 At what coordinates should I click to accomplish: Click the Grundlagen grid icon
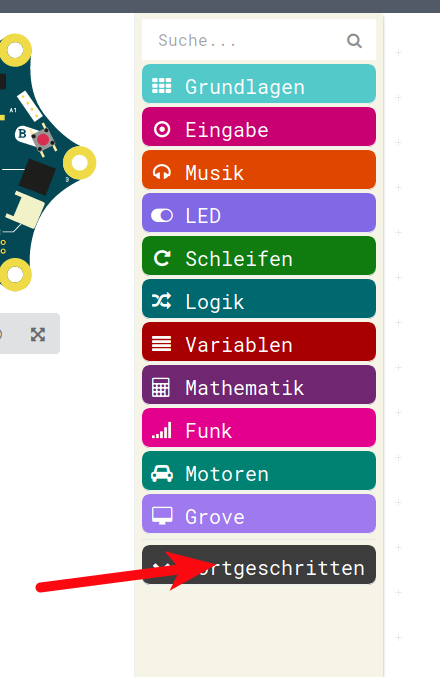tap(162, 86)
